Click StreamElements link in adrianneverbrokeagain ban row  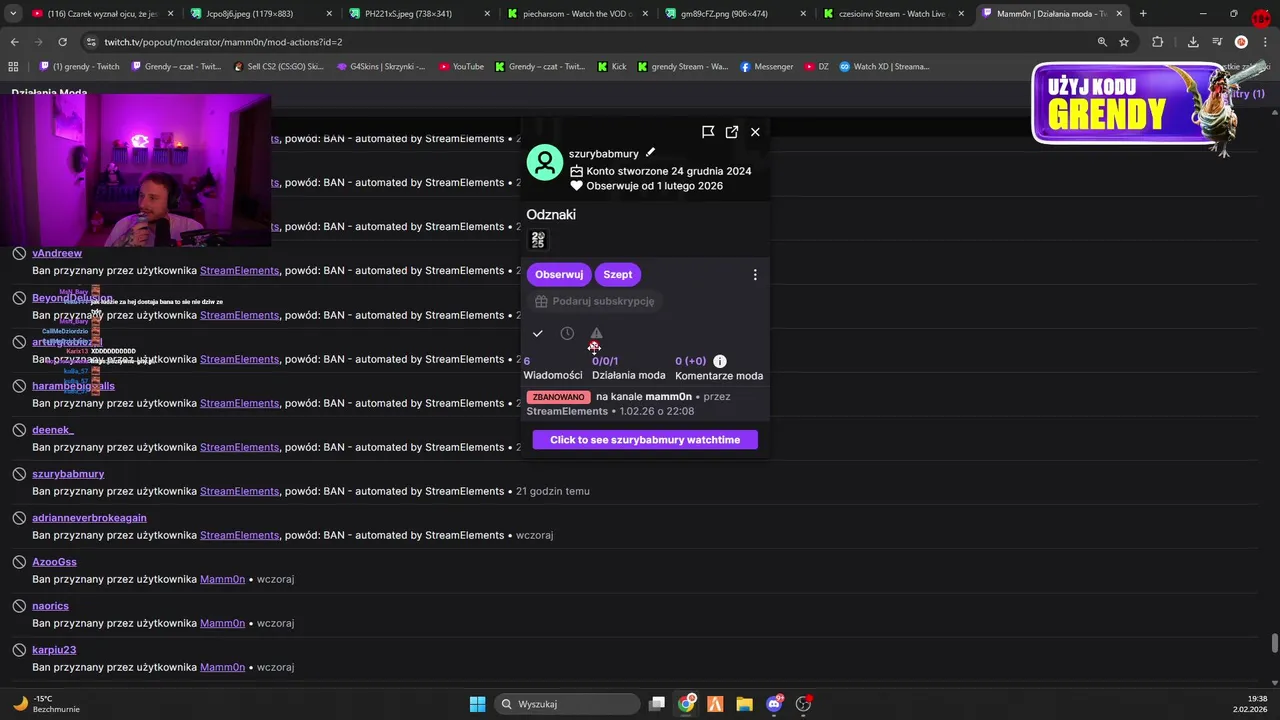coord(239,535)
